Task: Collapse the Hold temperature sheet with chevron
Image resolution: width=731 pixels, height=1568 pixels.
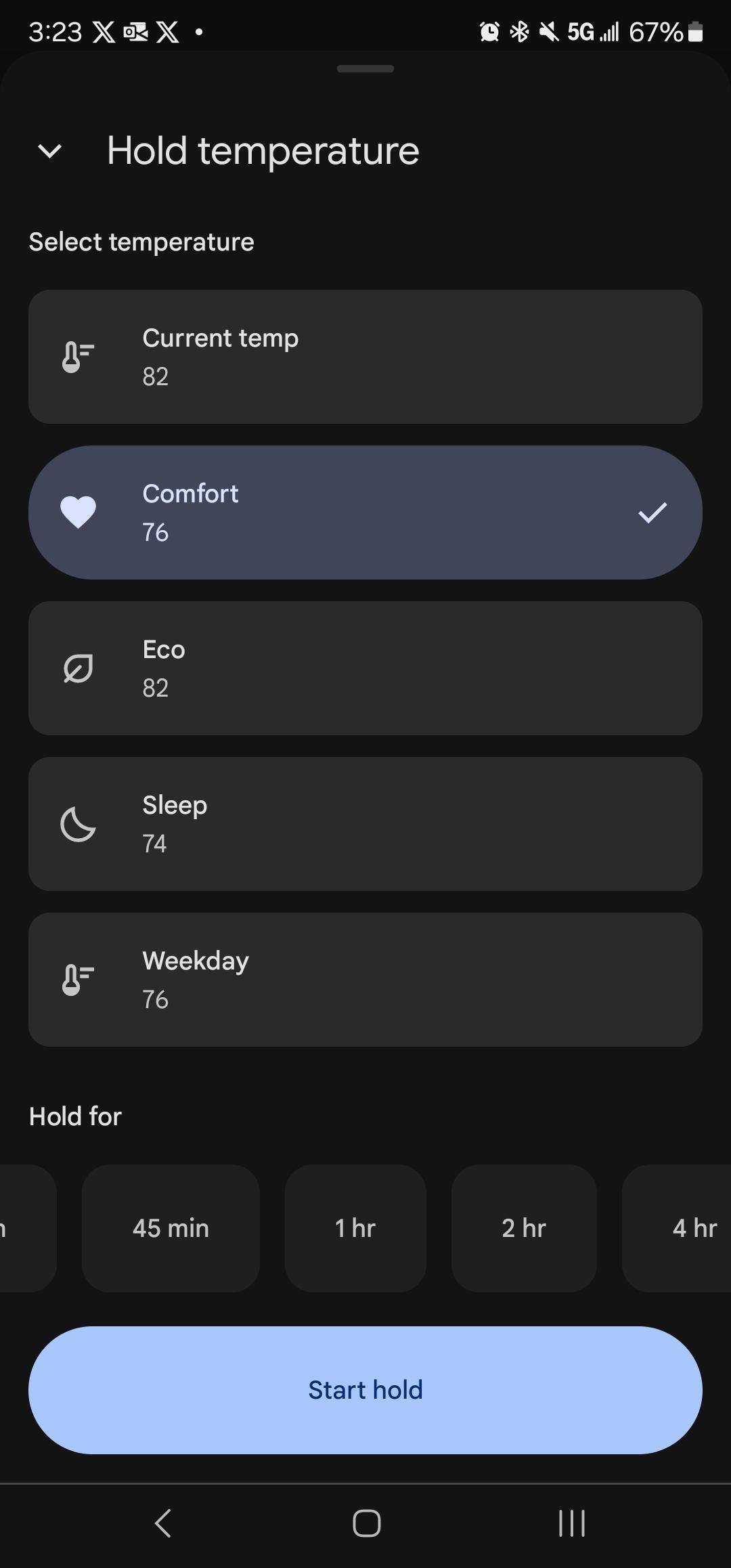Action: 50,151
